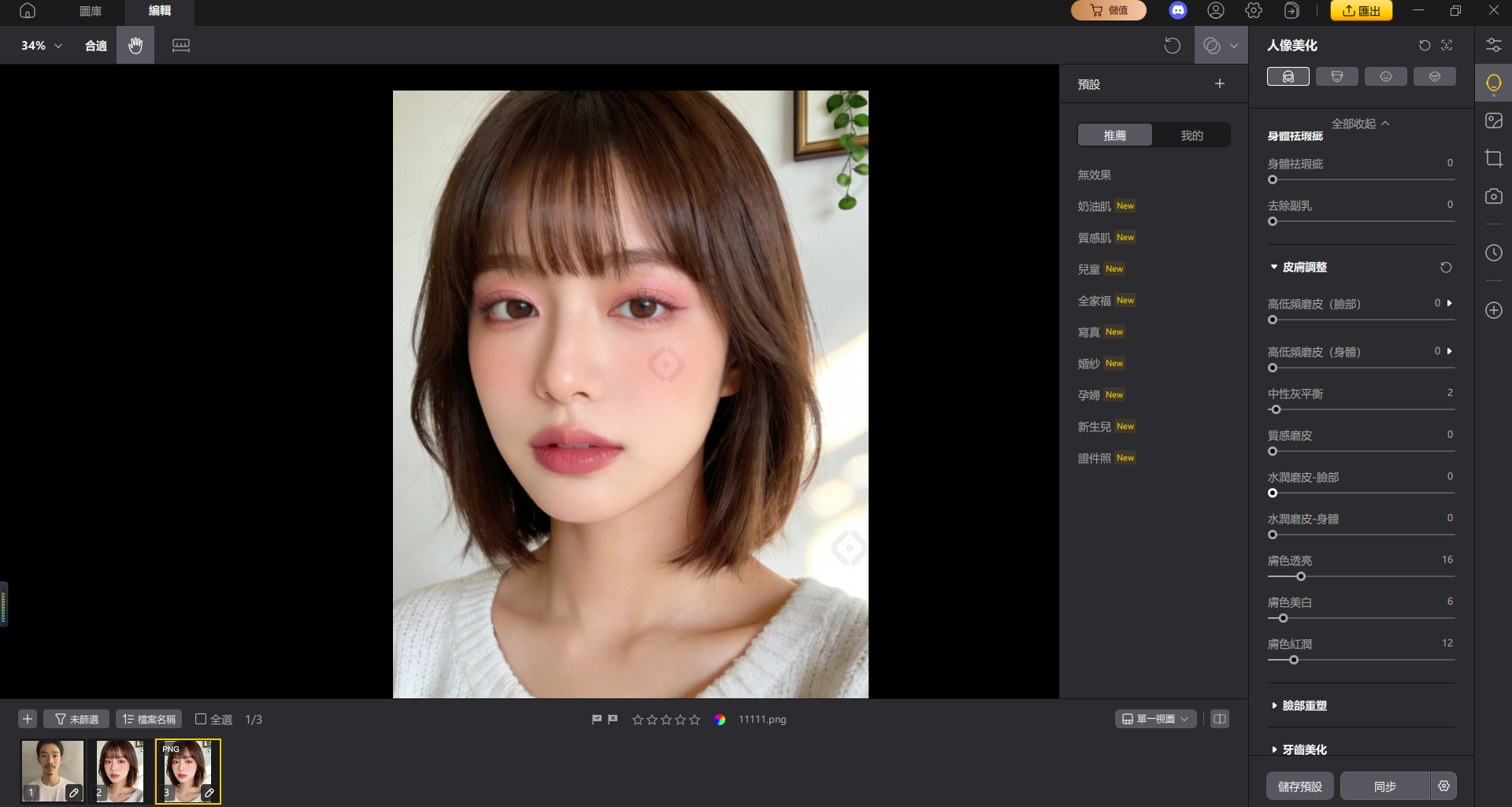
Task: Reset the 皮膚調整 section adjustments
Action: [1445, 267]
